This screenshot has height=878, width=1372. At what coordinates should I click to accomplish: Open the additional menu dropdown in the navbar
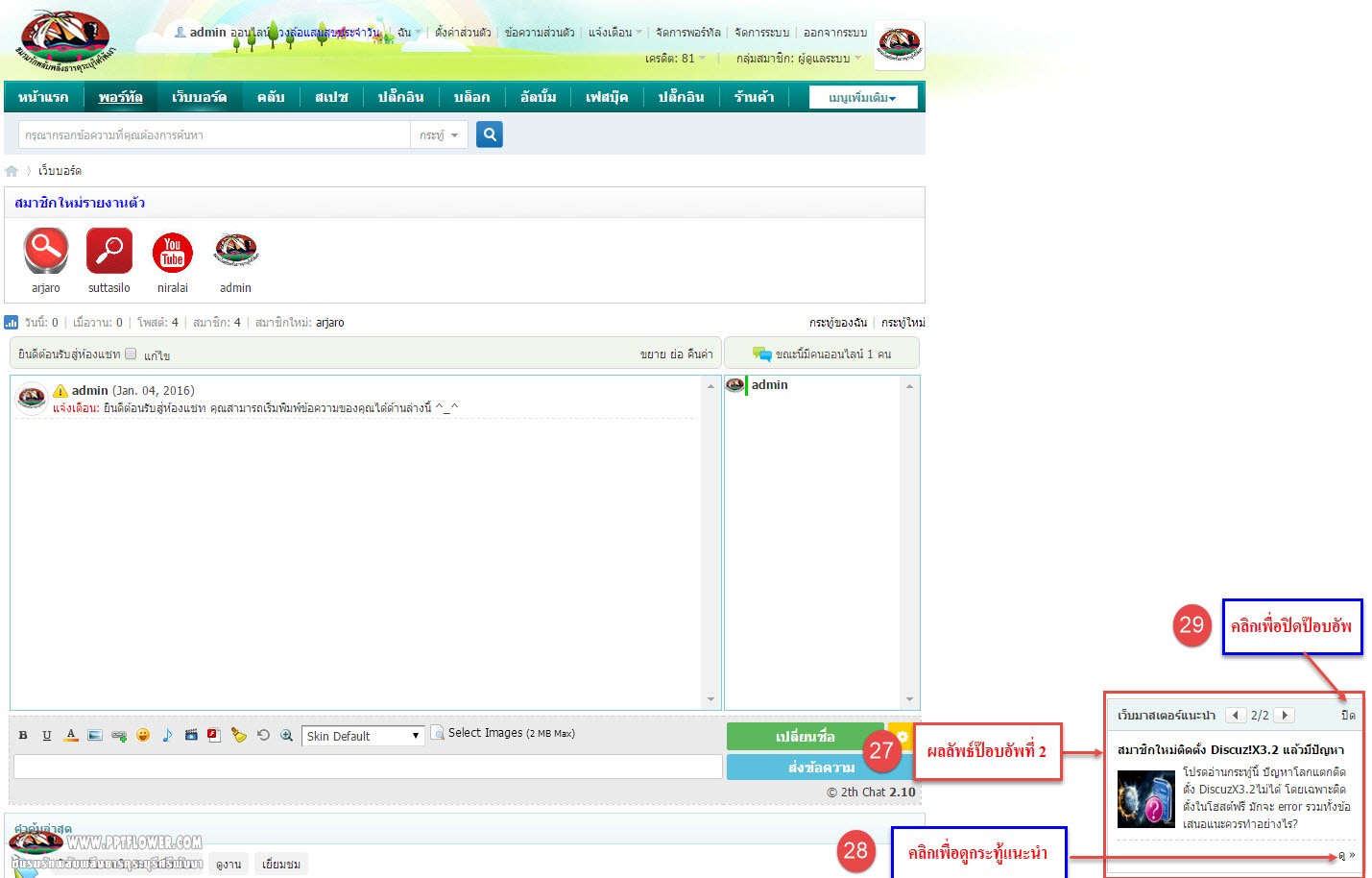tap(862, 97)
